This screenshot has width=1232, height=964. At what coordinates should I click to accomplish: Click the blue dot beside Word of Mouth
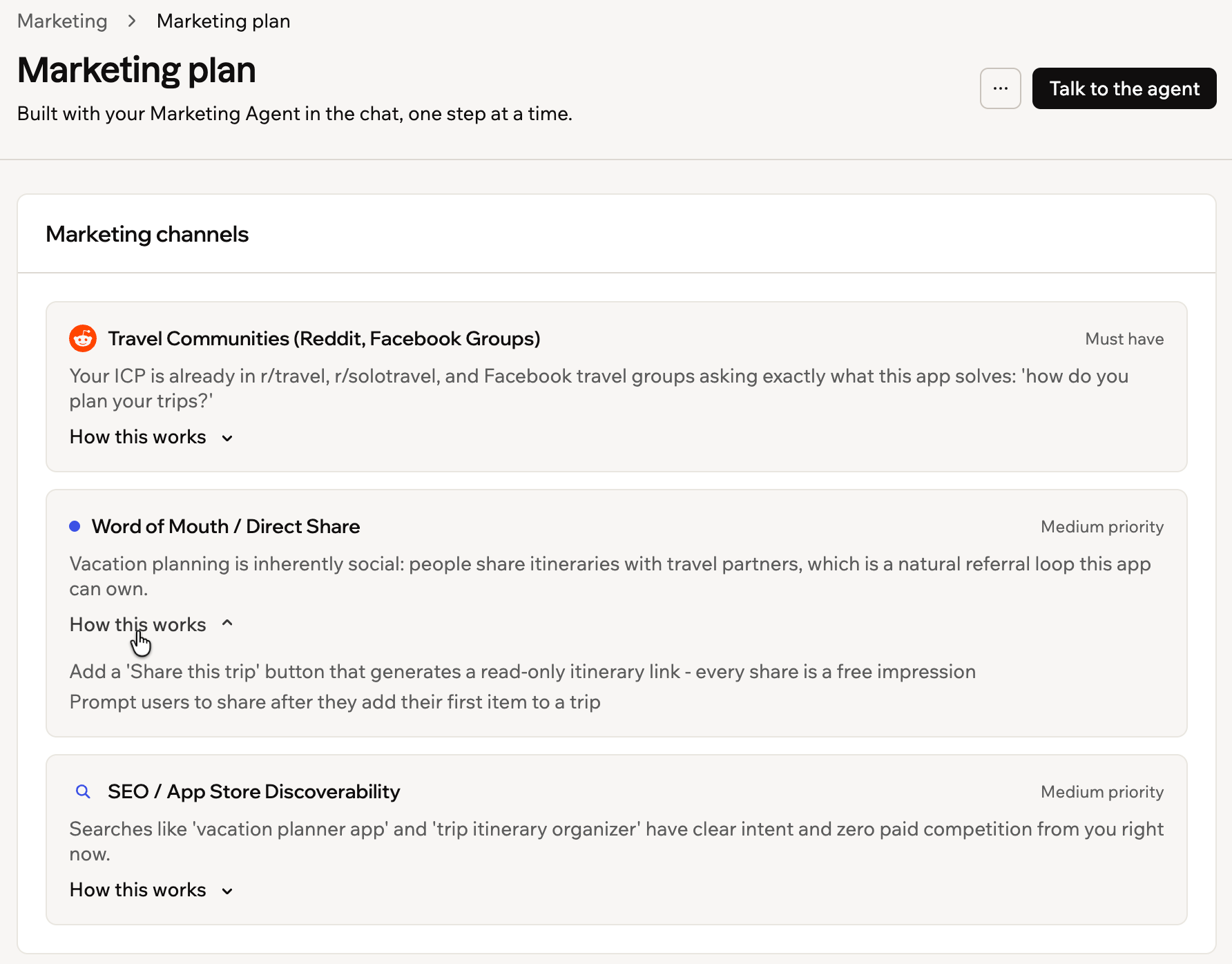click(75, 526)
